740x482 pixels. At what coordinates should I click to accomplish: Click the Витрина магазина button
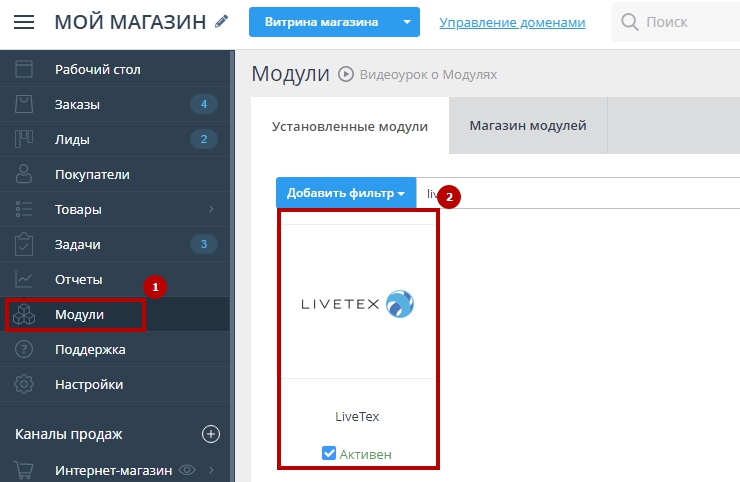pyautogui.click(x=321, y=22)
